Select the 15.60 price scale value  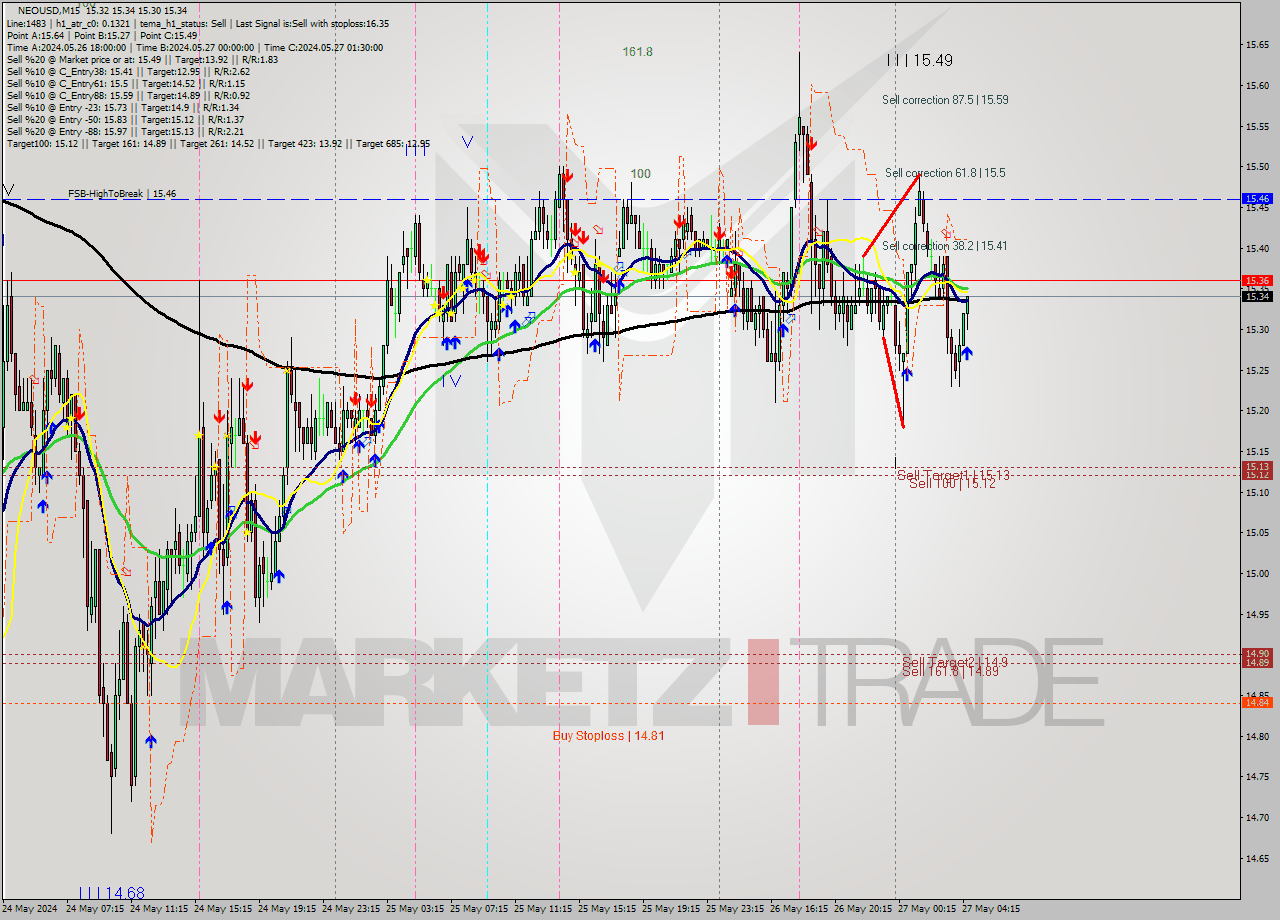click(x=1257, y=86)
